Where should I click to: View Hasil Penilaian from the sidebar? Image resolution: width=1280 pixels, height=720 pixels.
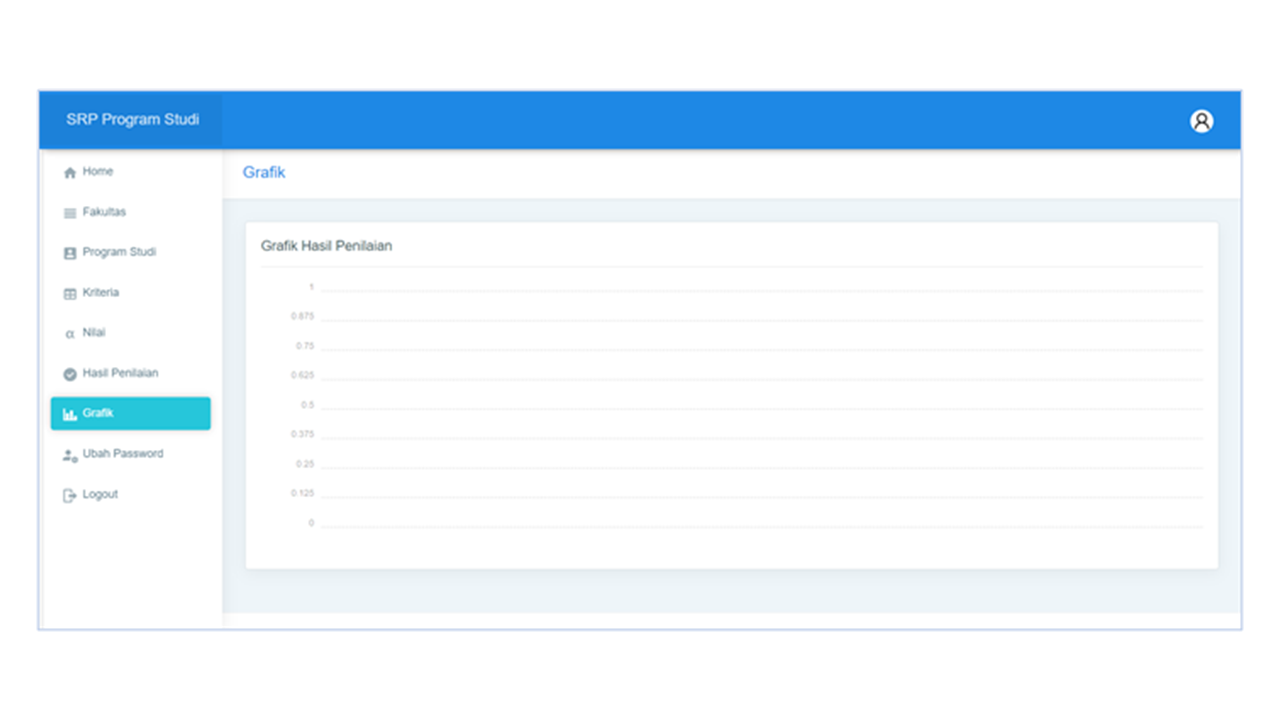pyautogui.click(x=120, y=373)
